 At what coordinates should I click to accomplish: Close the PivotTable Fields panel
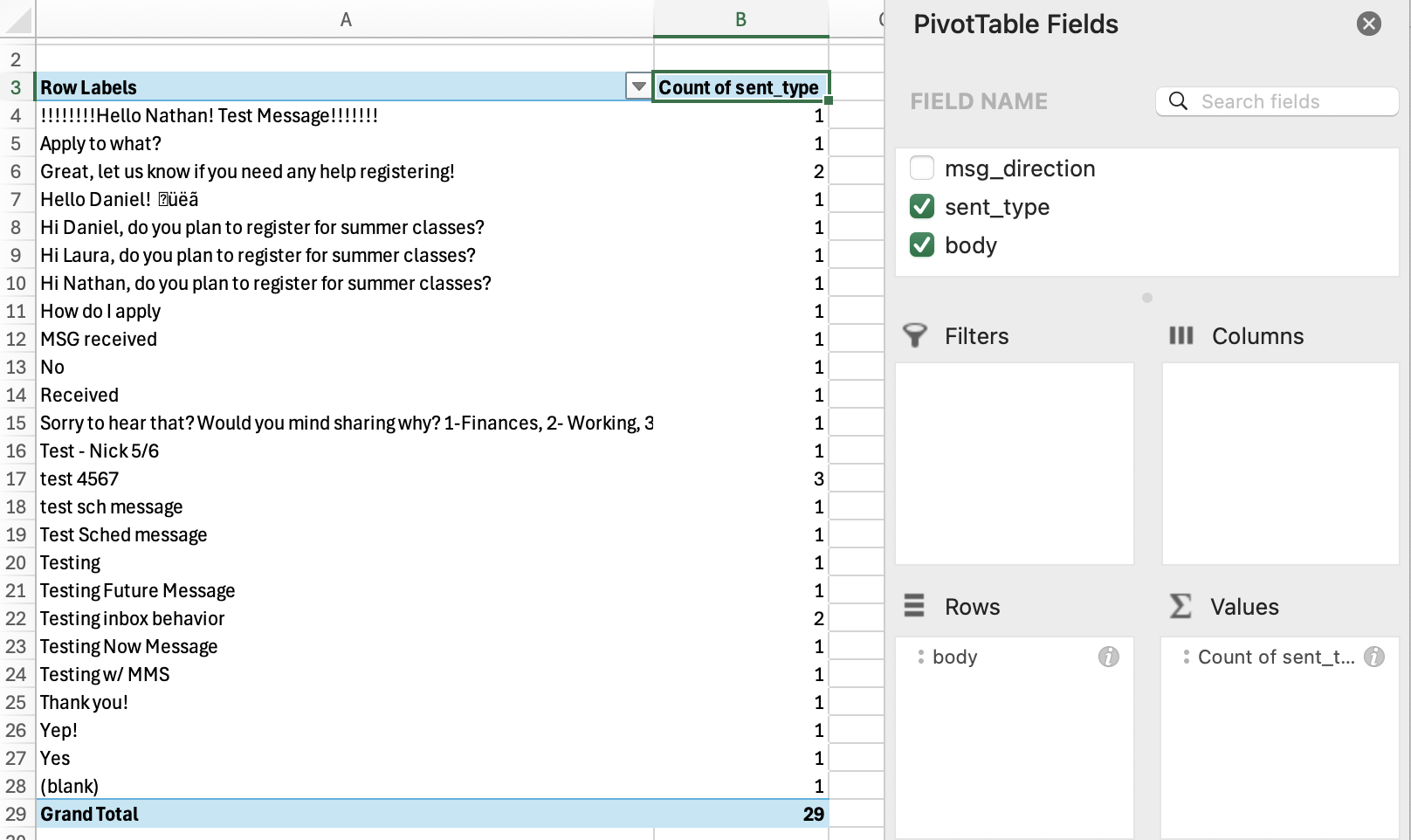click(1368, 24)
